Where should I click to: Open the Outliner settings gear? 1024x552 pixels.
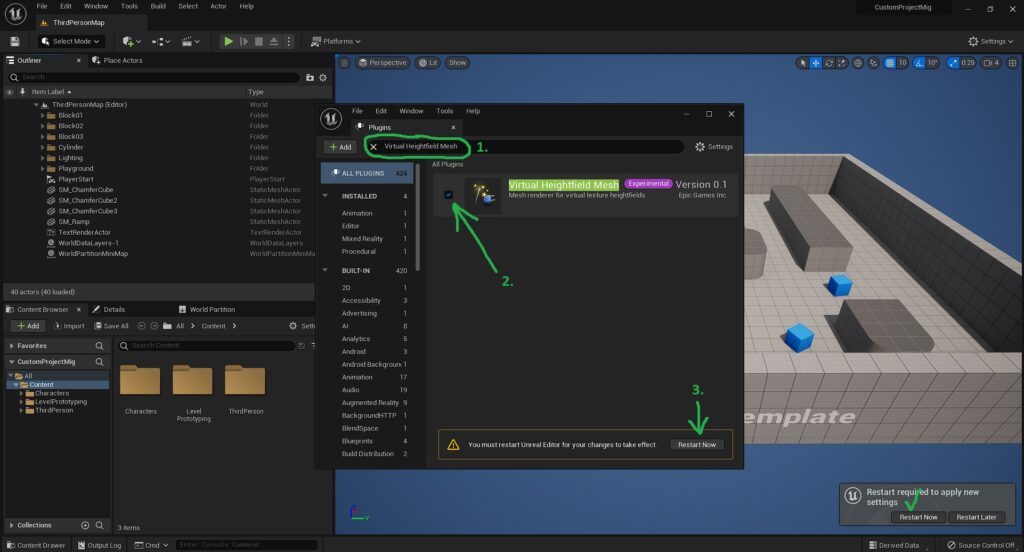click(x=323, y=77)
